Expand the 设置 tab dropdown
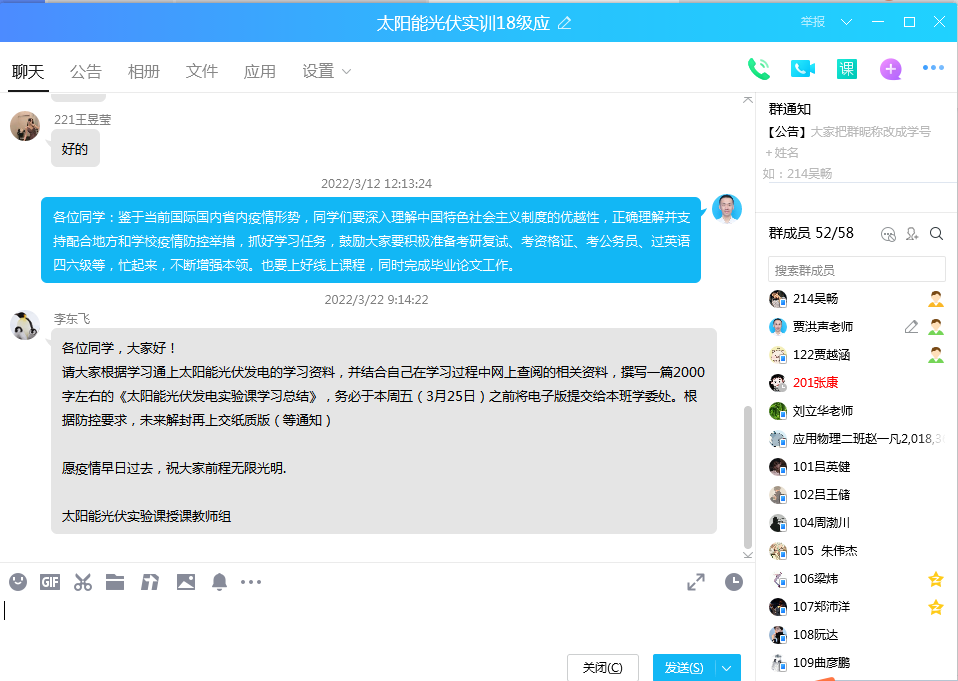958x681 pixels. (x=347, y=72)
